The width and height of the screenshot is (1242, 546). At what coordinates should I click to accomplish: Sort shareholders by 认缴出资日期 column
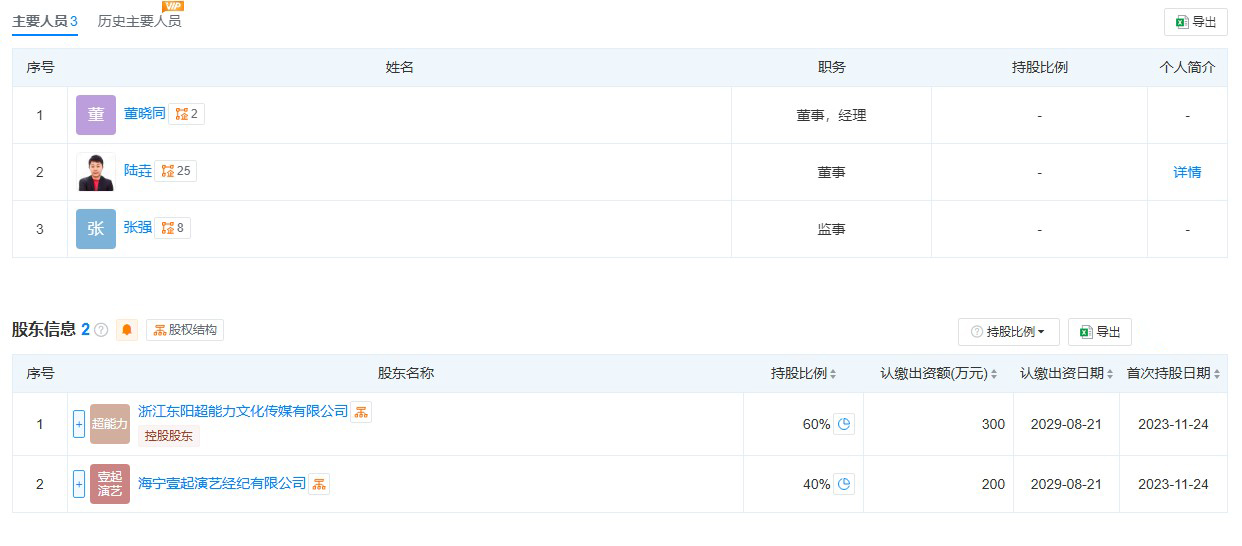(1067, 374)
